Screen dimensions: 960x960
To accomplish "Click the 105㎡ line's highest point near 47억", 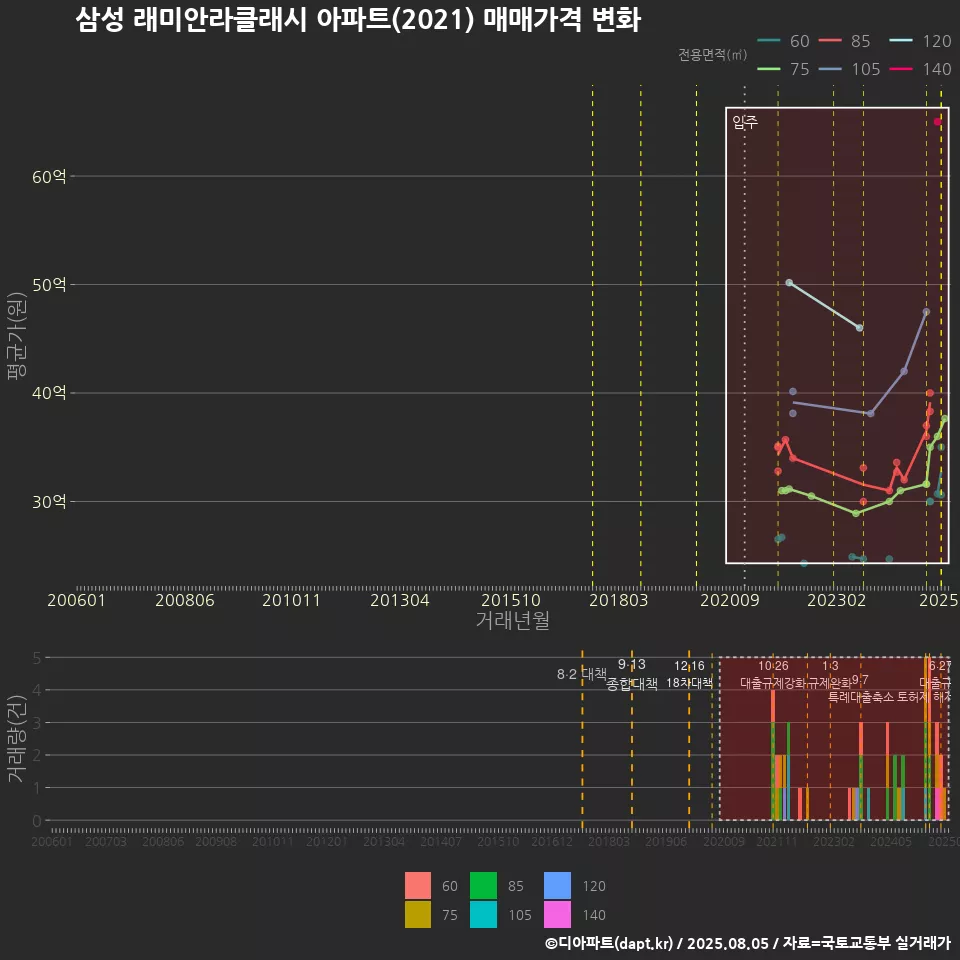I will coord(926,312).
